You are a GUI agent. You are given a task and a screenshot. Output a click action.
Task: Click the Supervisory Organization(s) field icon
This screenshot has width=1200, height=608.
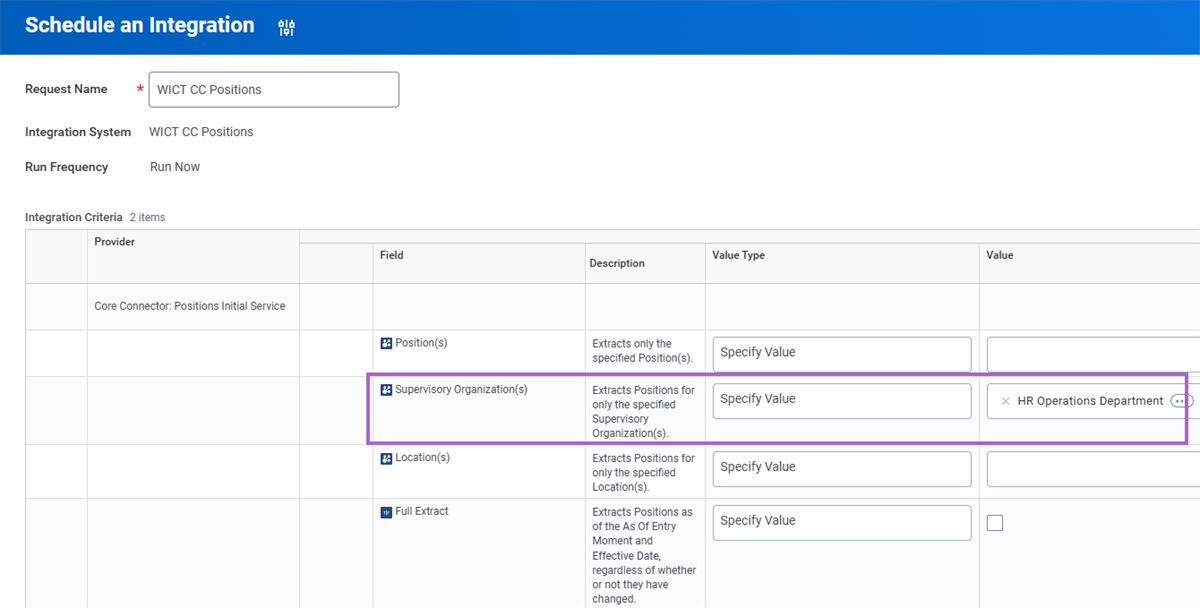pos(386,390)
